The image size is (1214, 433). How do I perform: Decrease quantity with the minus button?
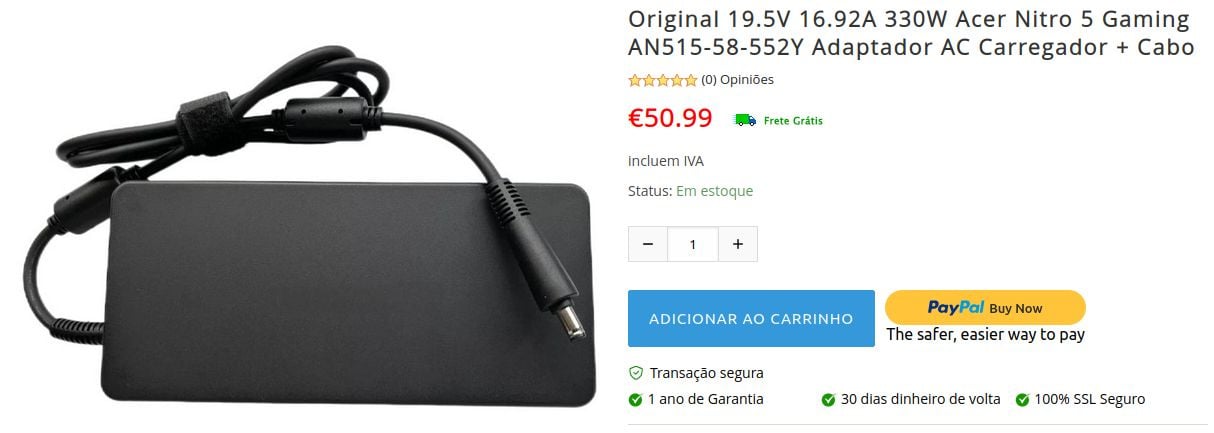[648, 244]
